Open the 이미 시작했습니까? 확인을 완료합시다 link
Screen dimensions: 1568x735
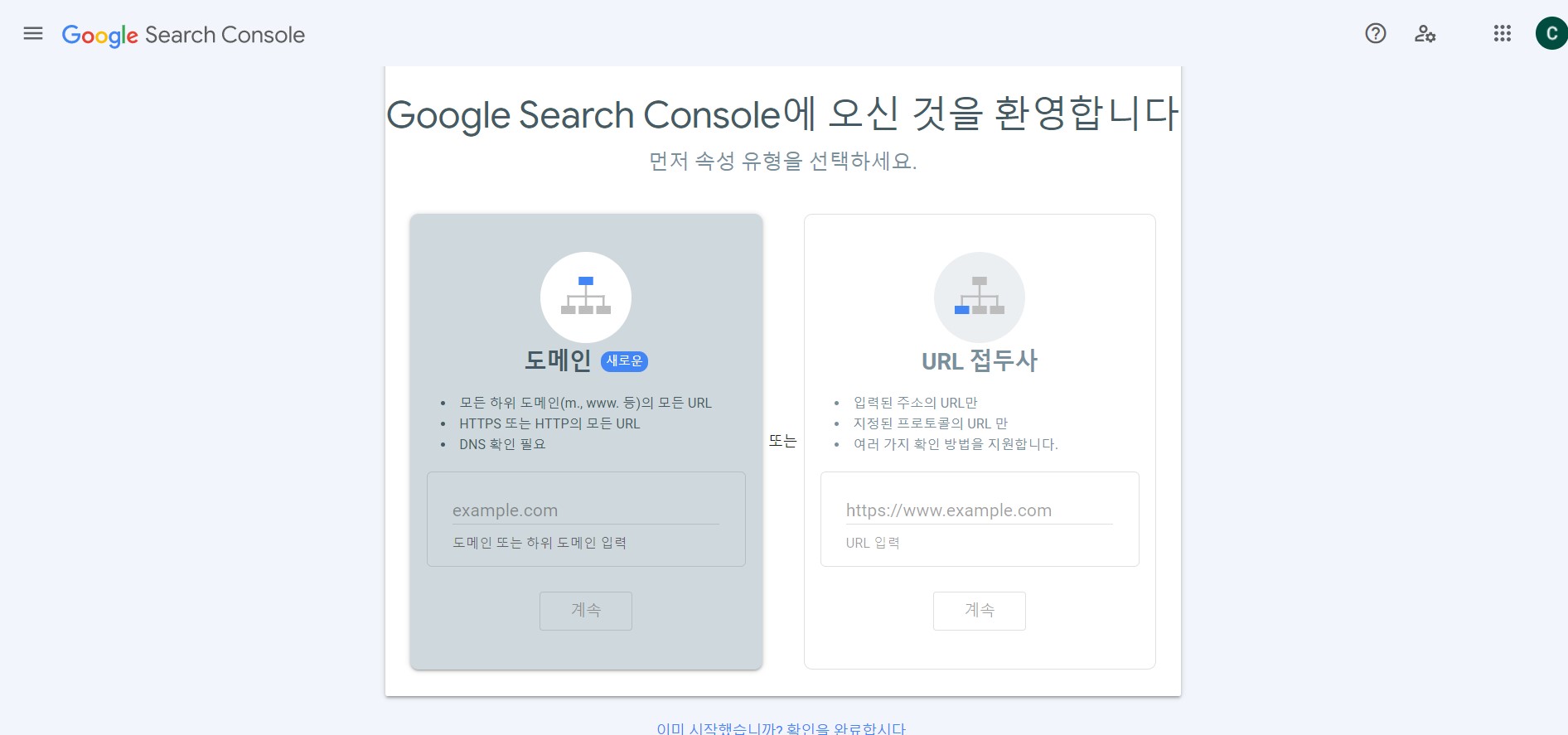(x=781, y=728)
